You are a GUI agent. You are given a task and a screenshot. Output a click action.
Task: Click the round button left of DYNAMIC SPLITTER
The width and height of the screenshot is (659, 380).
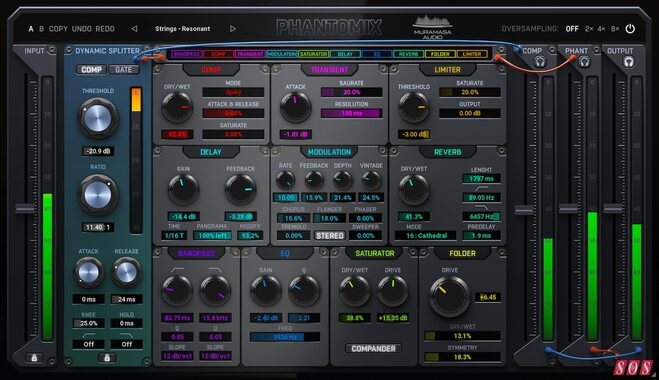pyautogui.click(x=69, y=50)
